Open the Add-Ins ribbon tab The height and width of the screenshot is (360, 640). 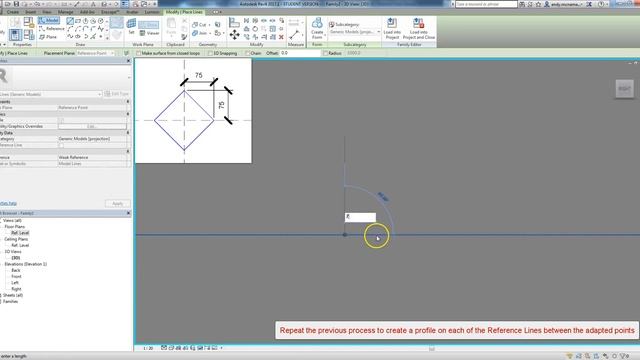[x=87, y=12]
